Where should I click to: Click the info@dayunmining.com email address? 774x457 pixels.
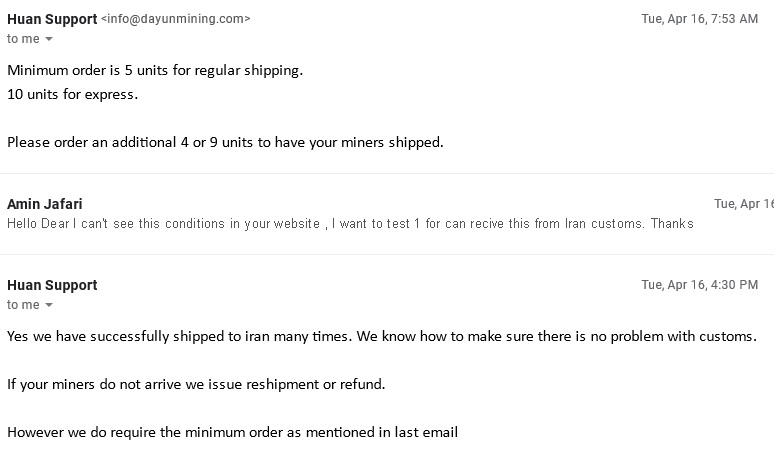pos(176,19)
